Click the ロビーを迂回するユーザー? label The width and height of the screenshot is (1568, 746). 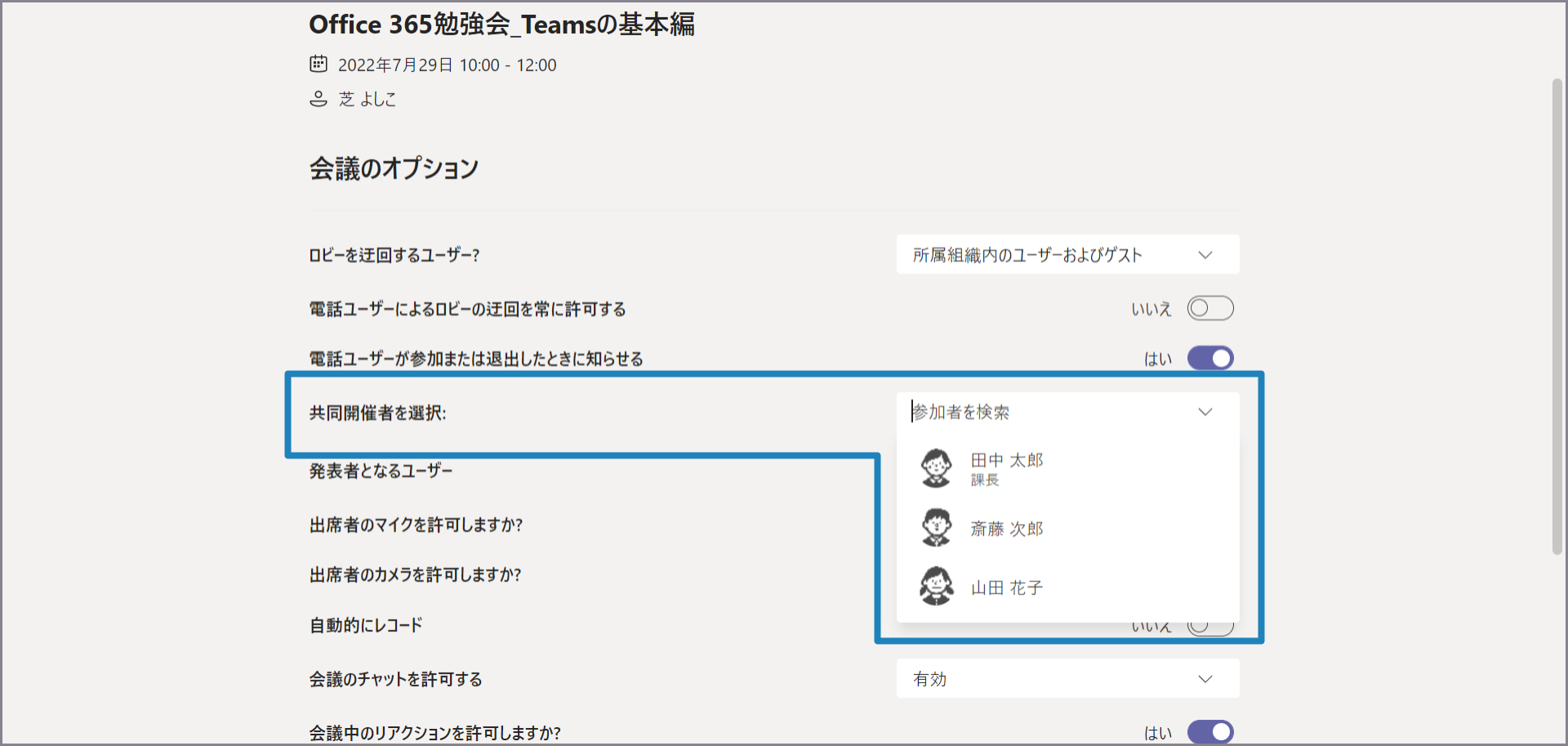tap(394, 255)
